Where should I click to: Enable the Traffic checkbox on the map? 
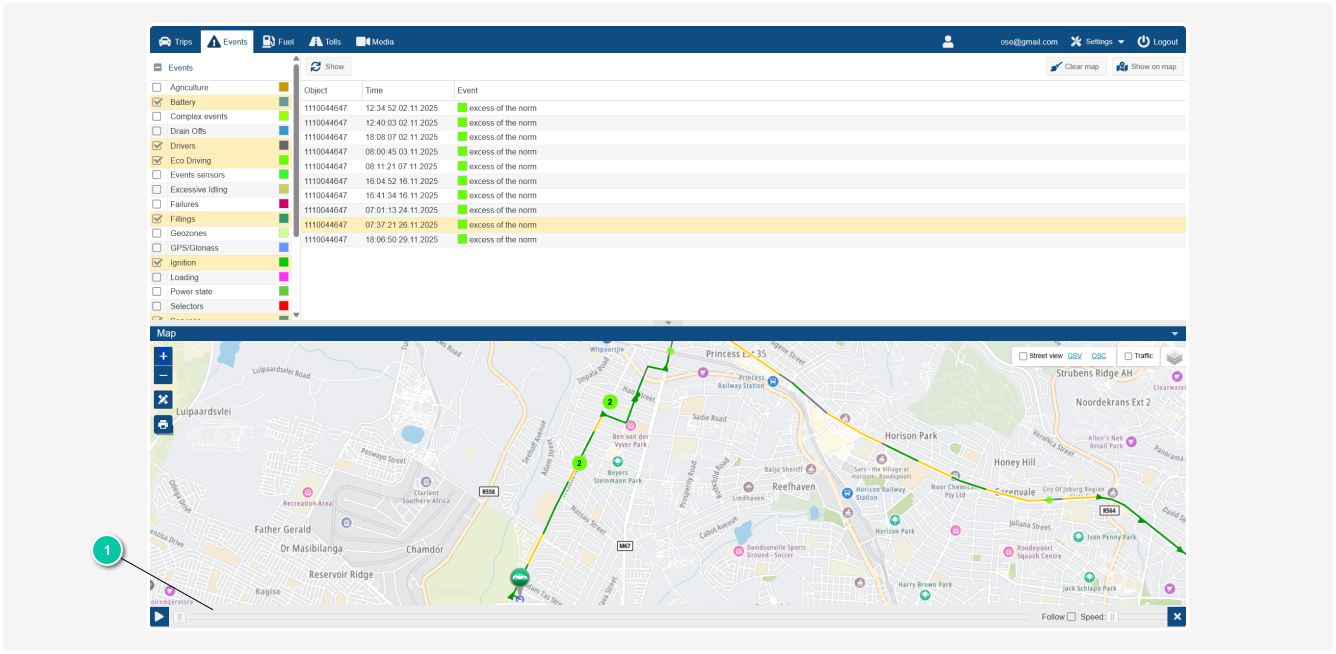(x=1128, y=356)
